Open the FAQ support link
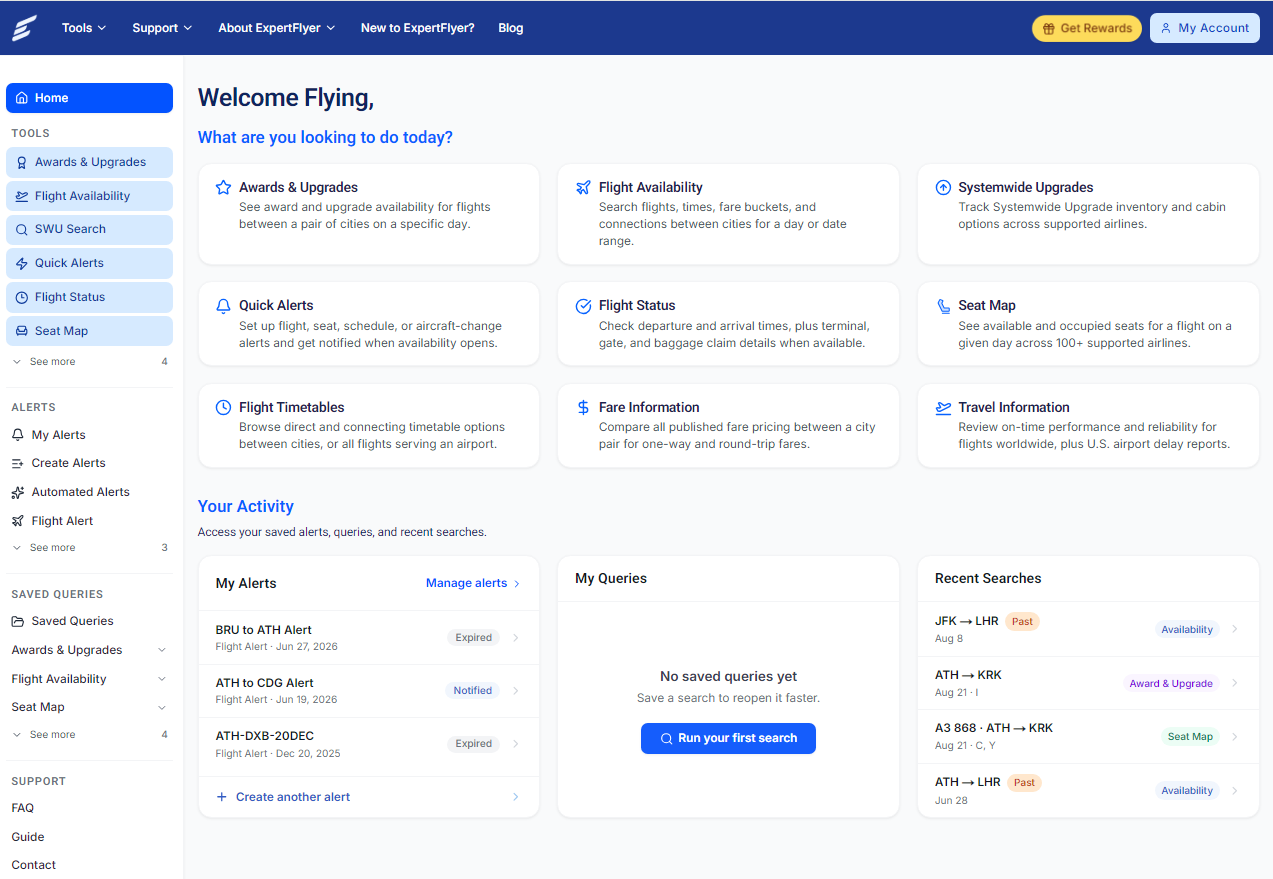 pyautogui.click(x=23, y=808)
